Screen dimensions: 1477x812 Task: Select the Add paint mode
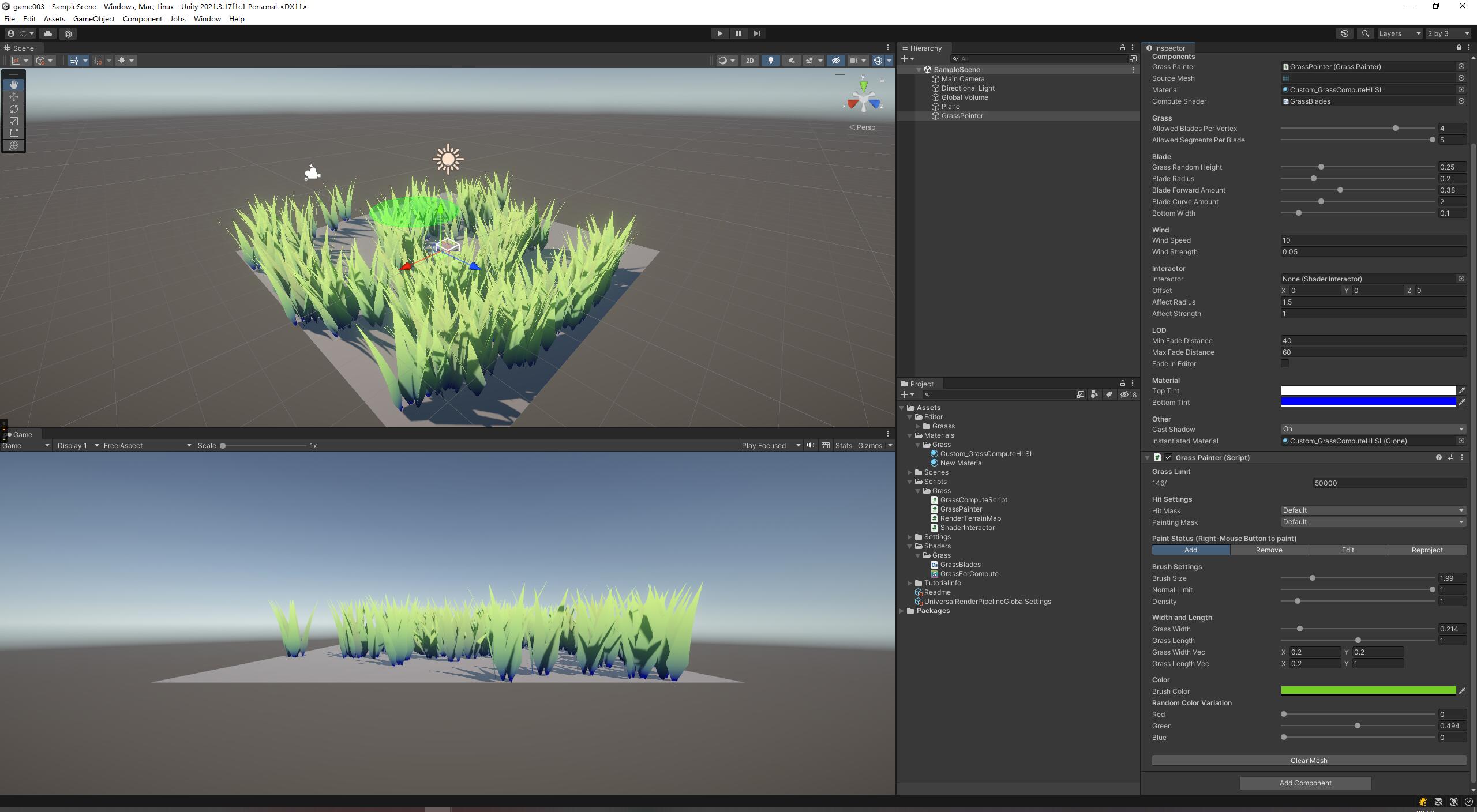coord(1191,550)
